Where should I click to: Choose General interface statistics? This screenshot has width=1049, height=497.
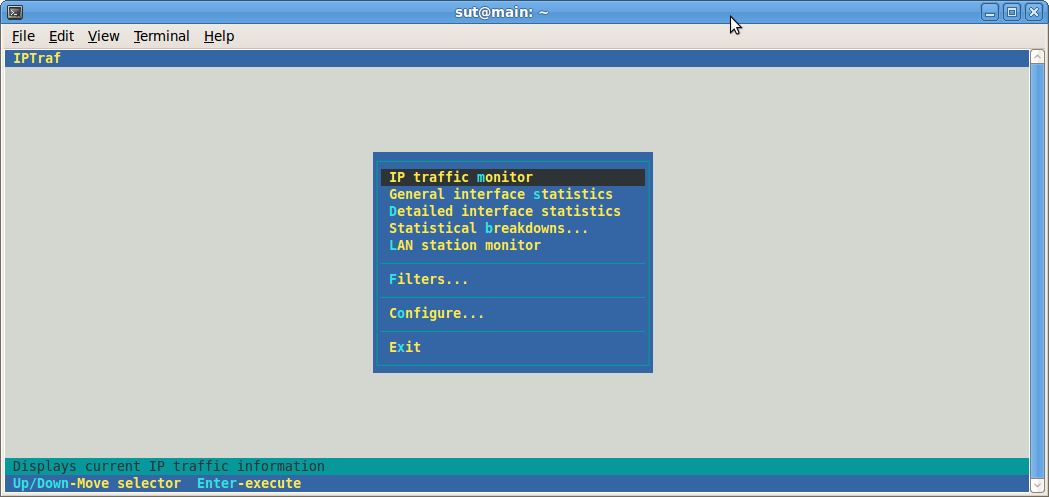click(x=501, y=195)
